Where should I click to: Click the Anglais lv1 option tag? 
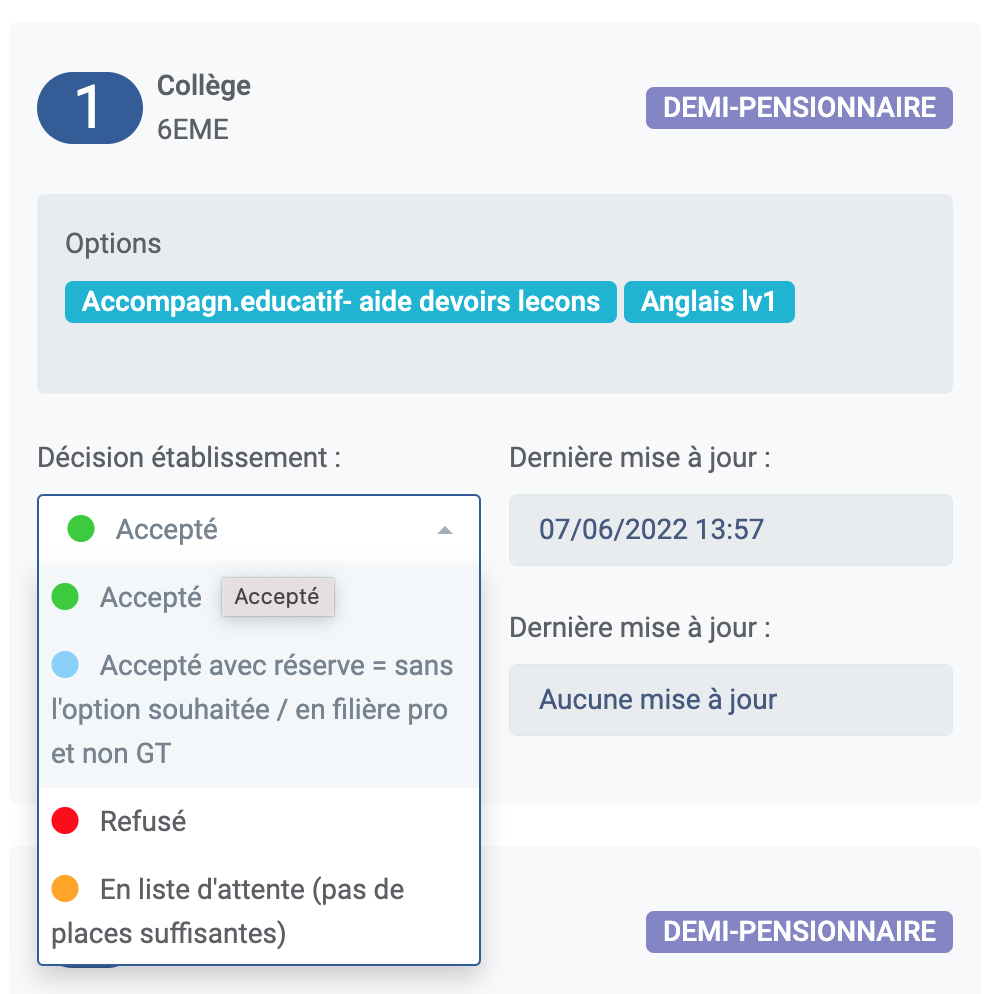point(709,302)
